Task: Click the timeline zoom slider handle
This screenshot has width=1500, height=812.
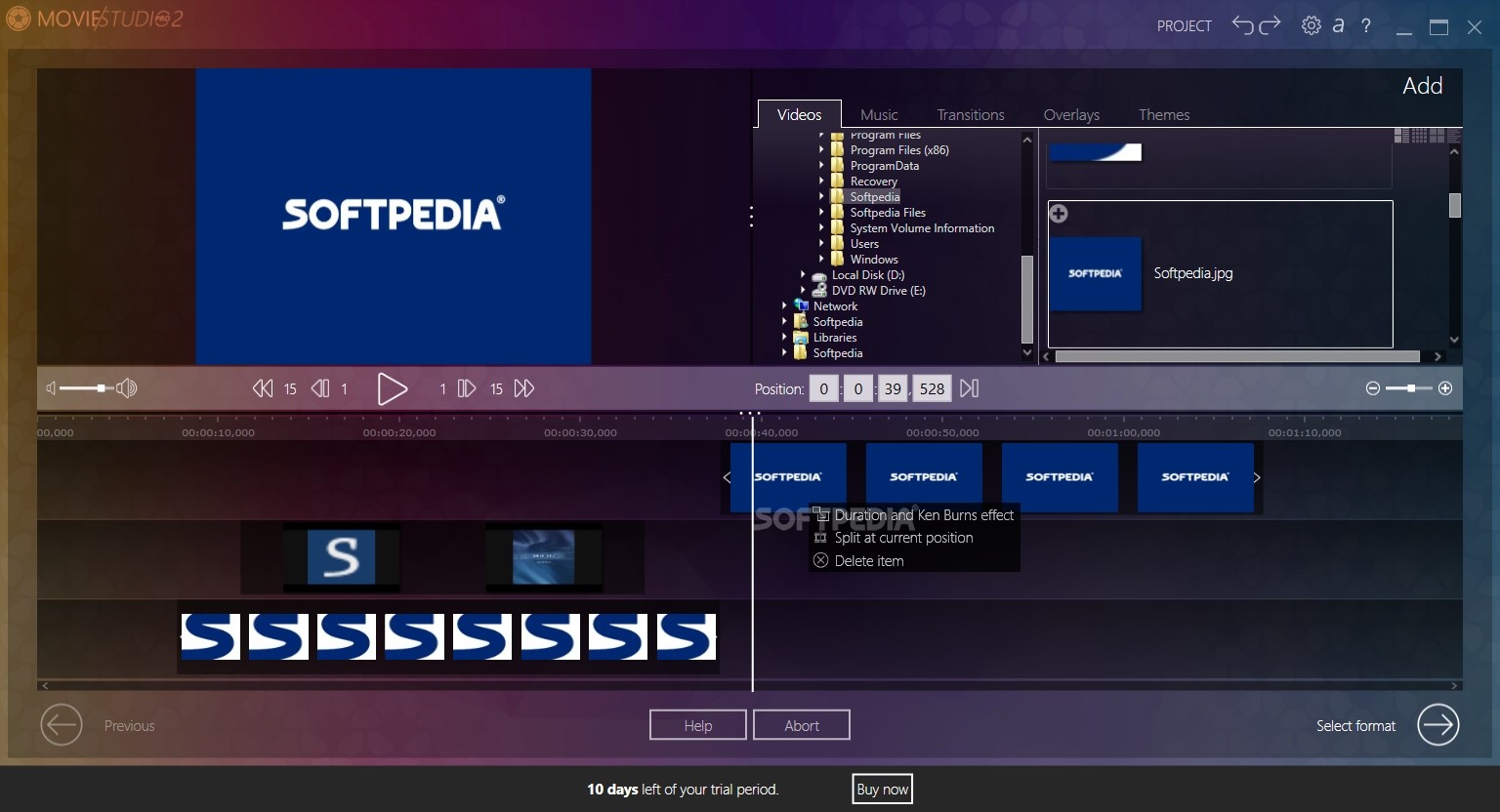Action: point(1411,388)
